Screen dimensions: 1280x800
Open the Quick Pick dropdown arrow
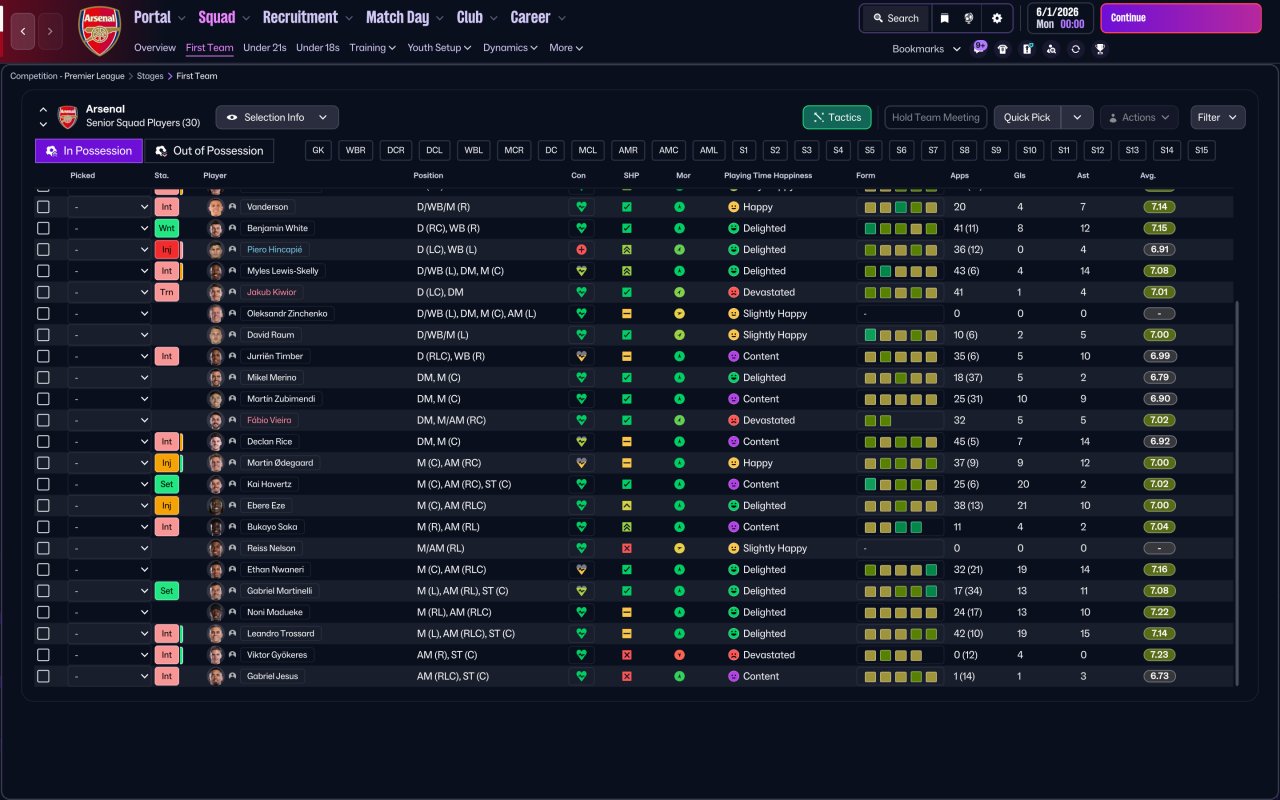tap(1077, 117)
